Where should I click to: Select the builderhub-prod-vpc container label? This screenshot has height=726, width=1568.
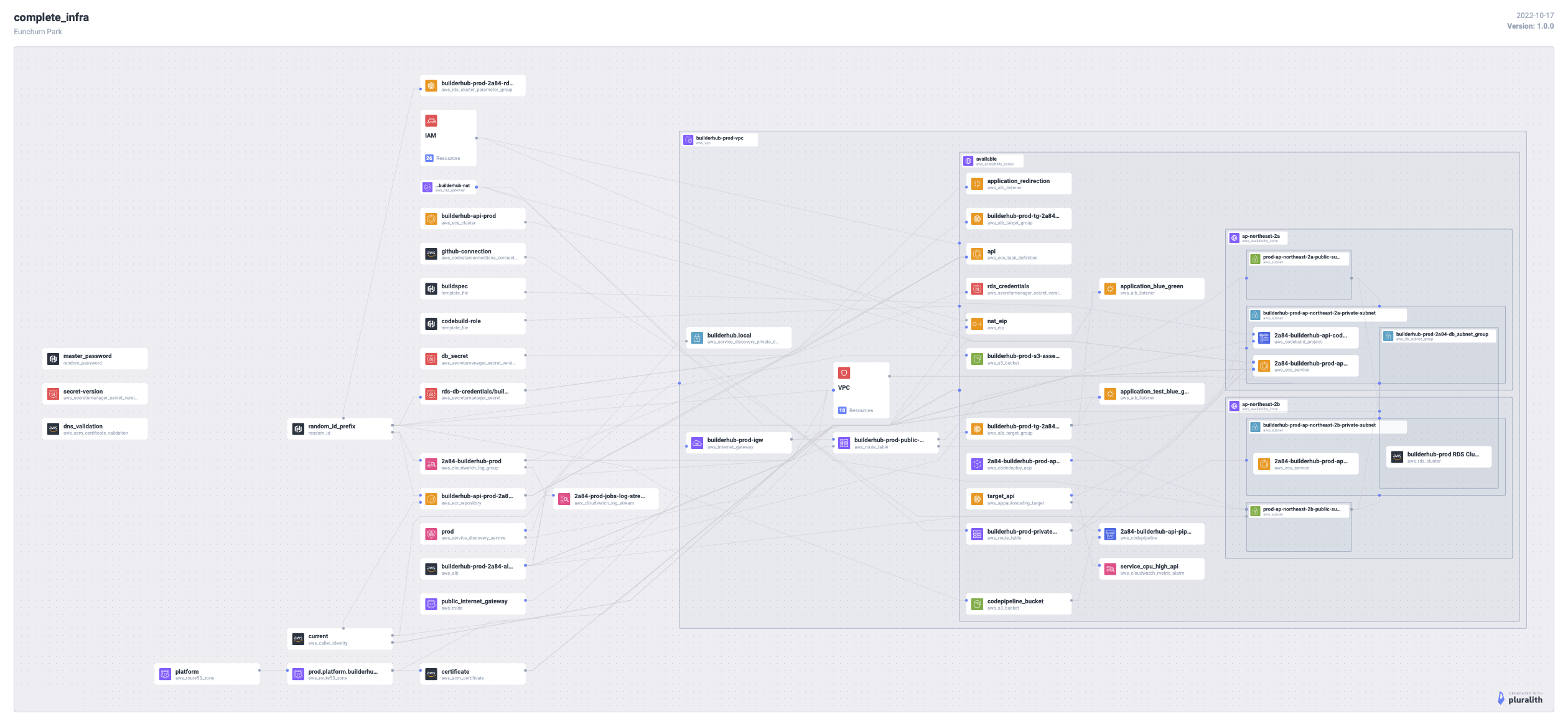[x=719, y=139]
